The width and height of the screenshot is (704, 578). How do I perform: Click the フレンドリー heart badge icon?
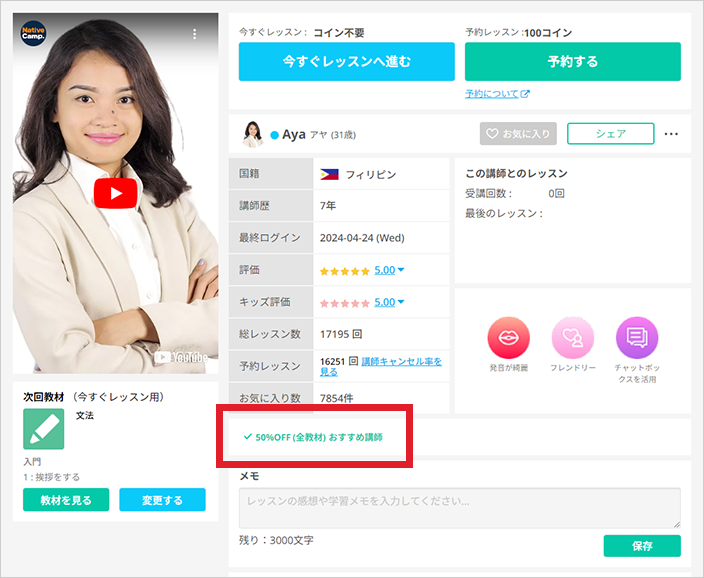(572, 337)
